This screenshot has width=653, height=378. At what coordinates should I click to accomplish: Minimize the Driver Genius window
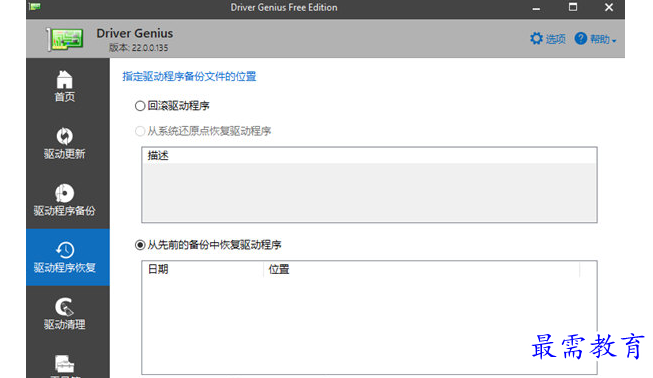click(536, 8)
